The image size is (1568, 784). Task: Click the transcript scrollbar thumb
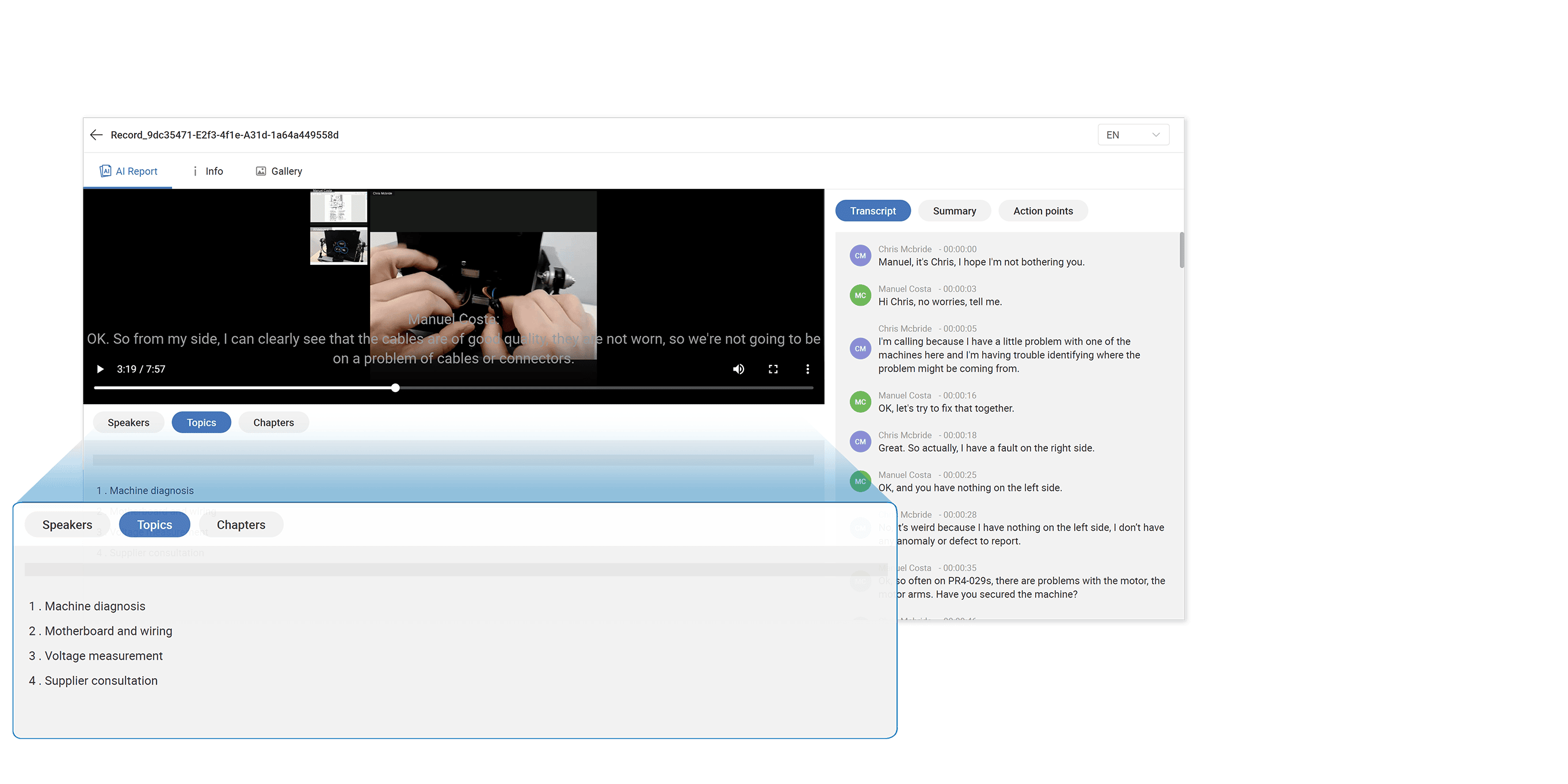(x=1181, y=250)
